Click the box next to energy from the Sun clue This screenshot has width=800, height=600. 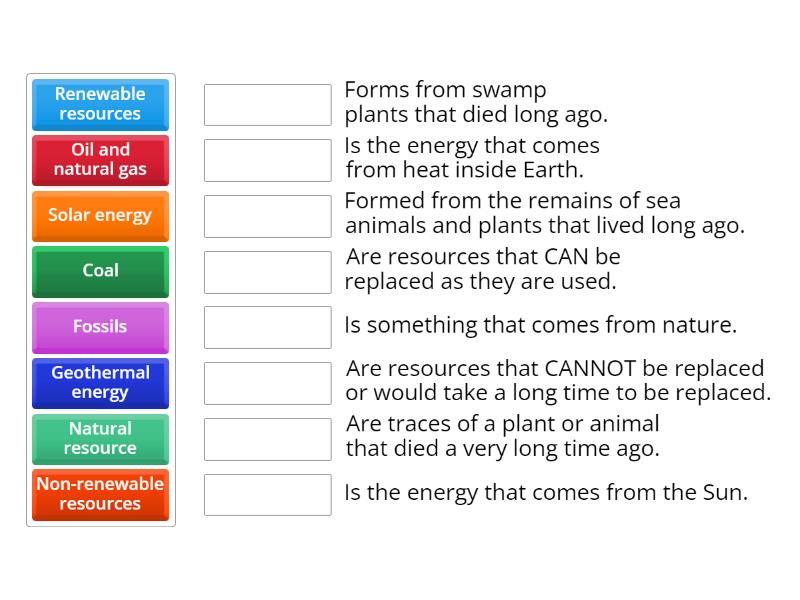[x=267, y=494]
